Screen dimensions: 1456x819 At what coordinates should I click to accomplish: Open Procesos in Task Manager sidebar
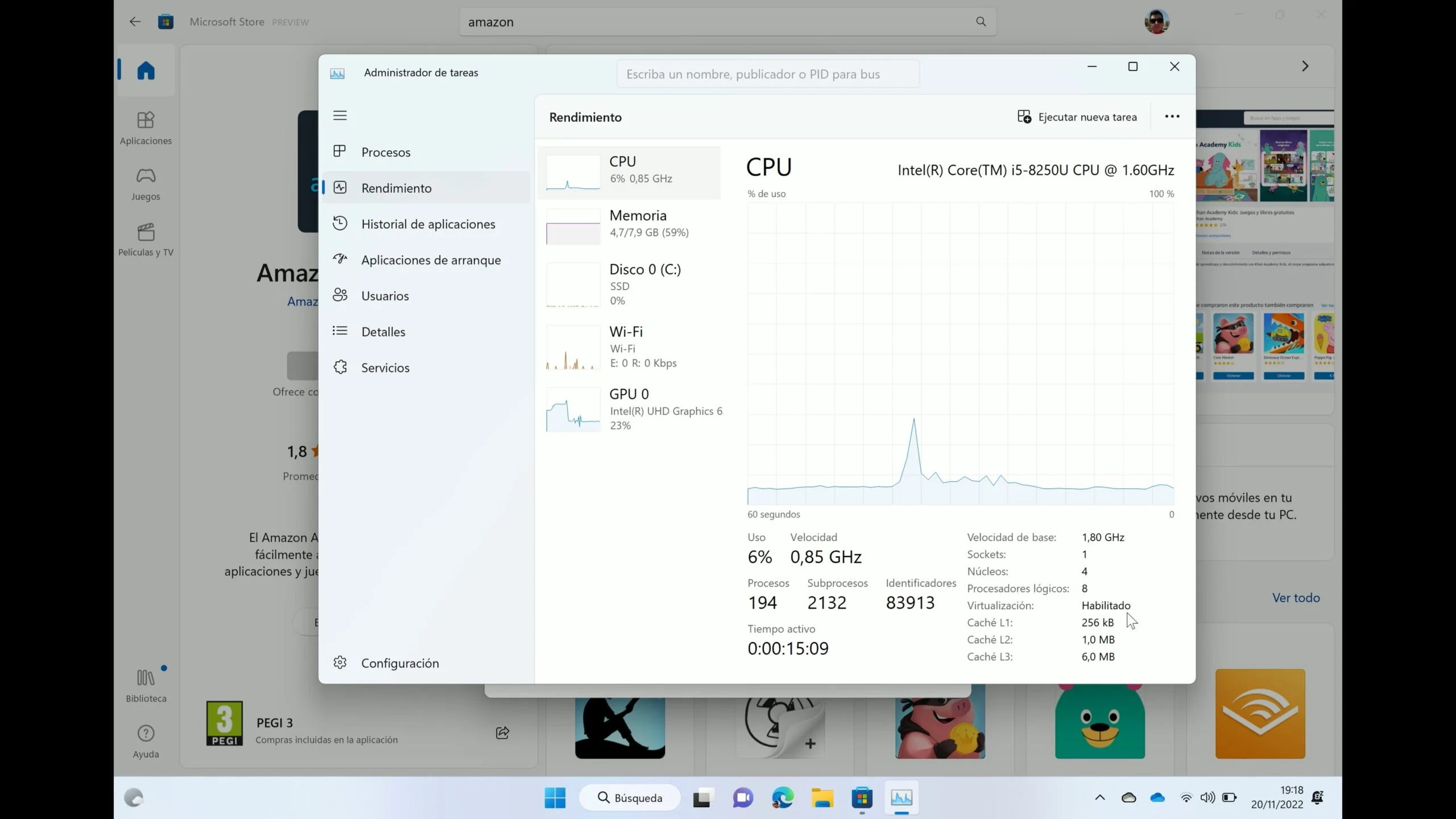tap(426, 152)
